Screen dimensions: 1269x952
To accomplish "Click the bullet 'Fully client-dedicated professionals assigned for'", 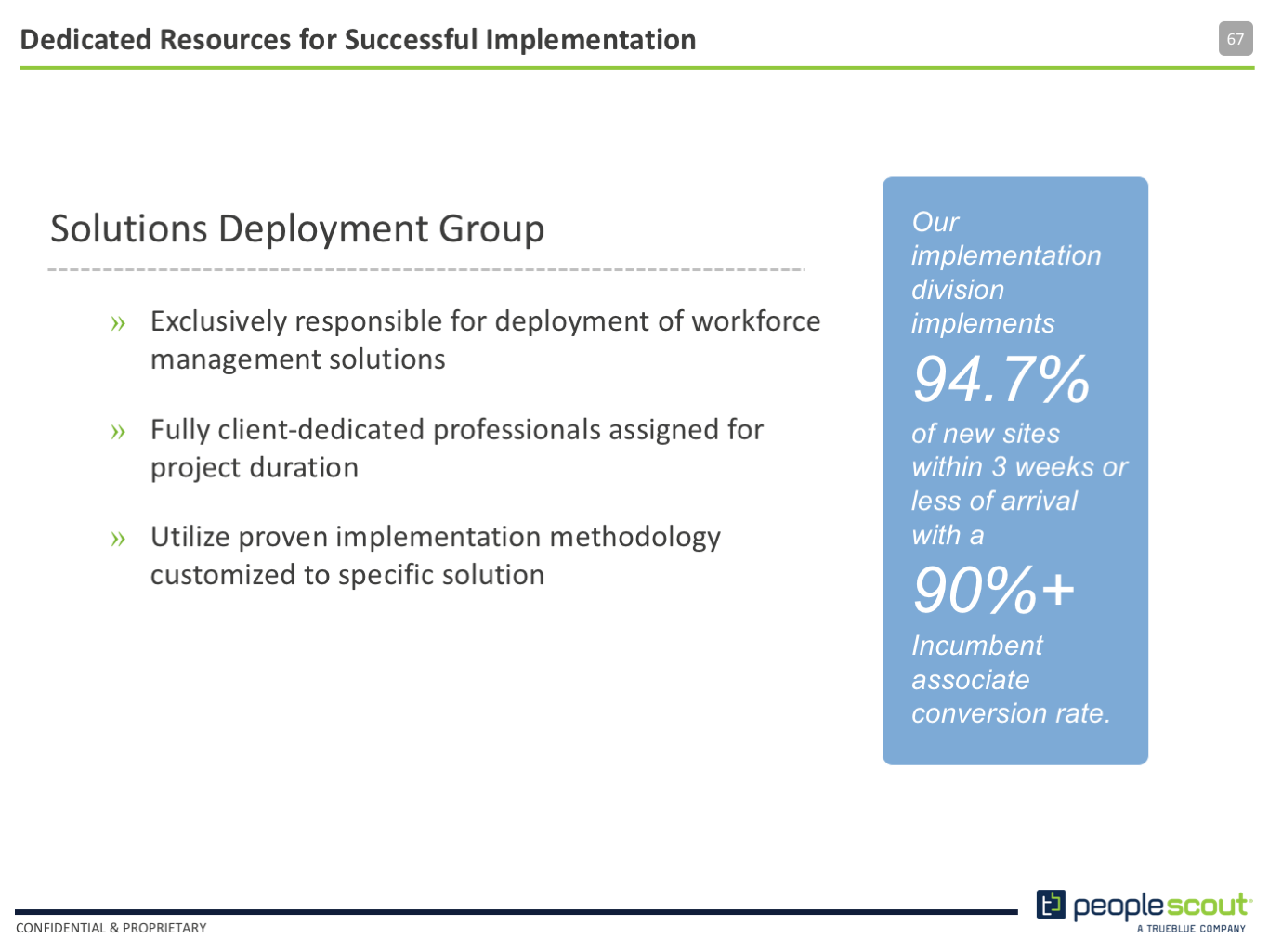I will pyautogui.click(x=457, y=430).
